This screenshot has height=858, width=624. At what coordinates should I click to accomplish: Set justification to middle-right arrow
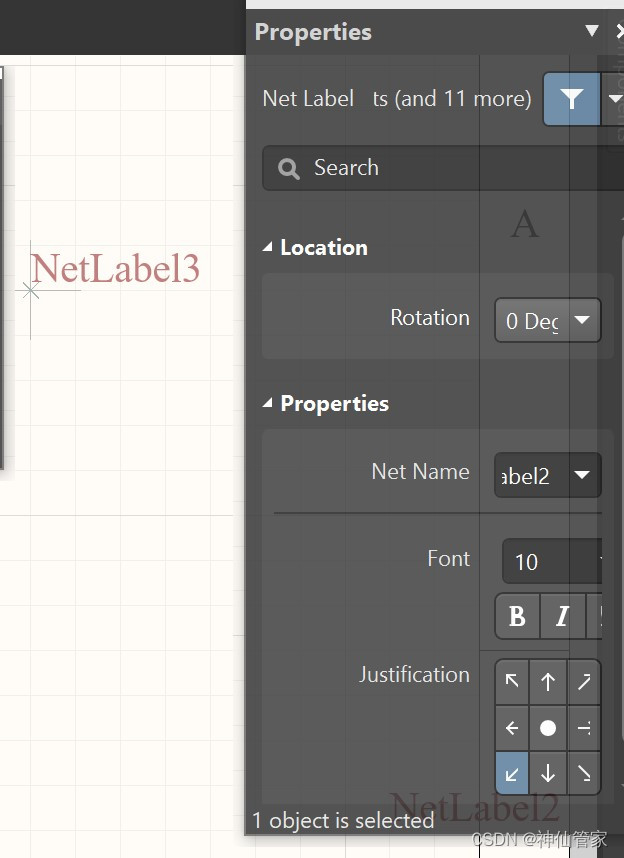(x=584, y=728)
